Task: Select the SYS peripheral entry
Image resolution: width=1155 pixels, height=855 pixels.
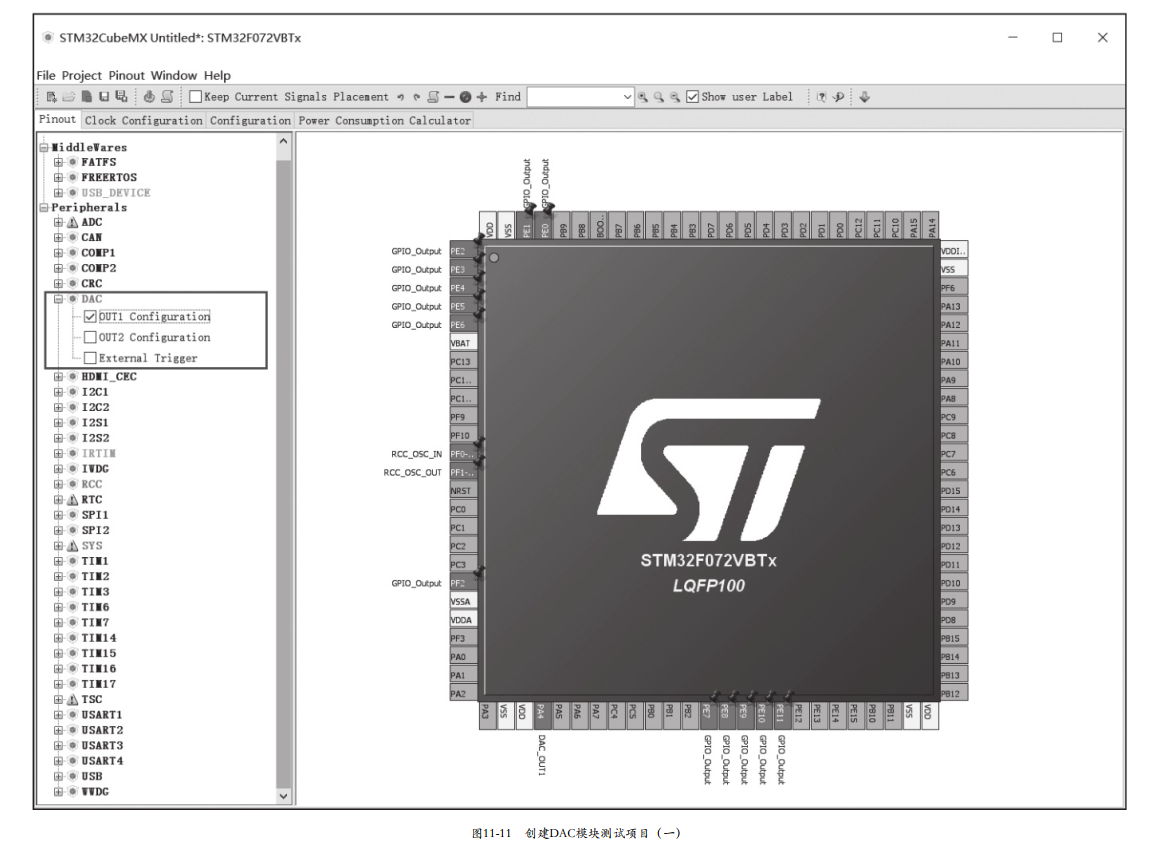Action: [92, 546]
